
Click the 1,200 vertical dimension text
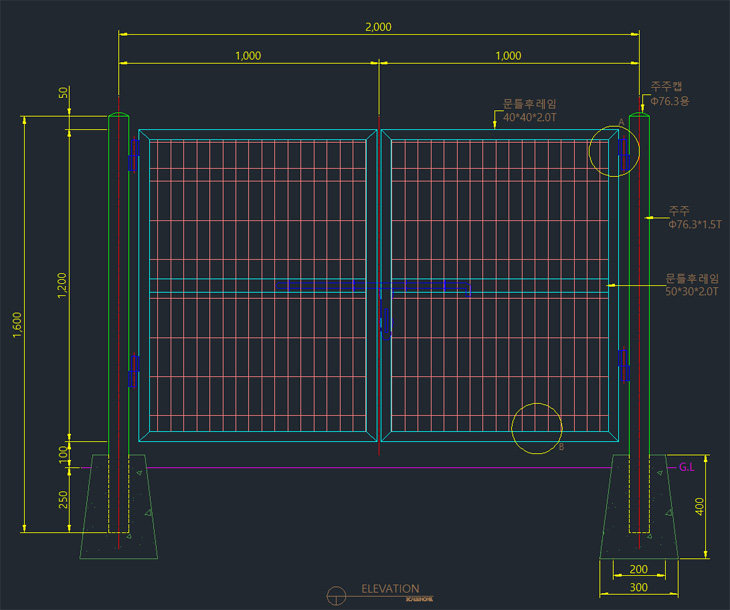(x=62, y=285)
